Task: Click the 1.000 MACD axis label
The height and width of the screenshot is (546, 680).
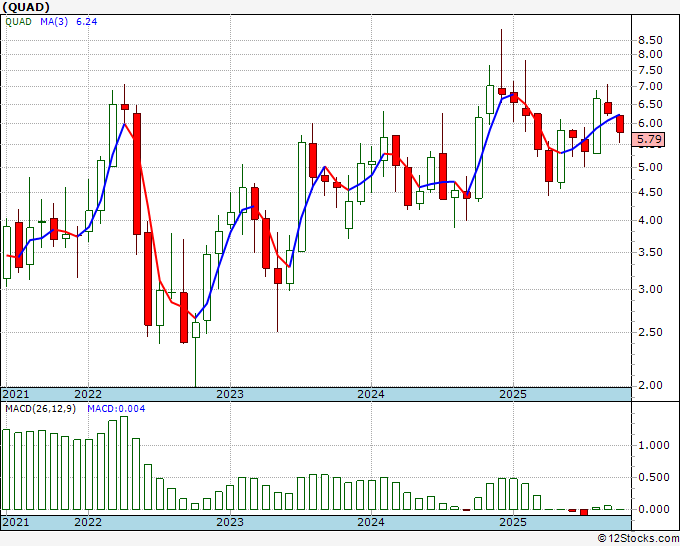Action: point(652,446)
